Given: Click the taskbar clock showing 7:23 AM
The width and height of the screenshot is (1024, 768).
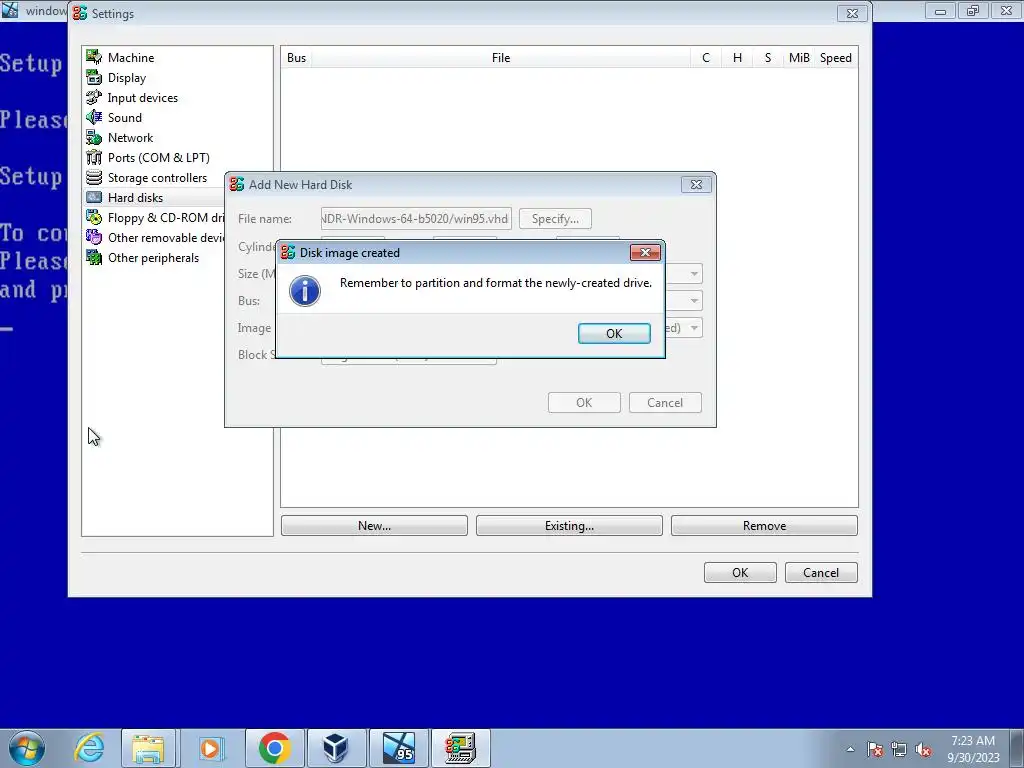Looking at the screenshot, I should pos(973,749).
